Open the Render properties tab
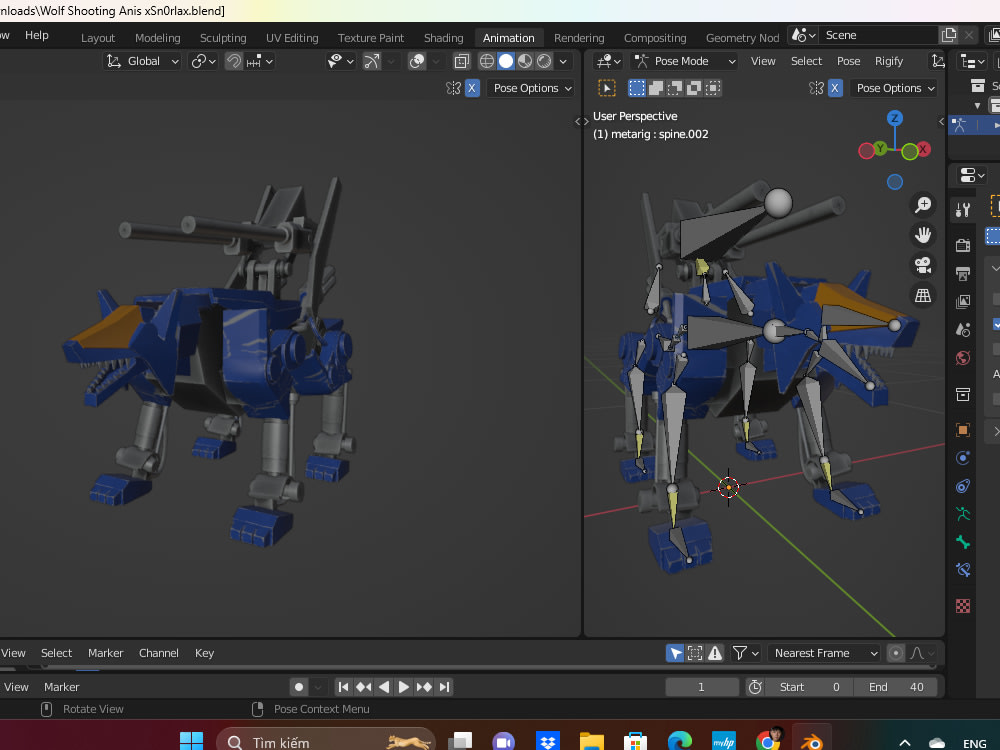This screenshot has width=1000, height=750. (963, 245)
